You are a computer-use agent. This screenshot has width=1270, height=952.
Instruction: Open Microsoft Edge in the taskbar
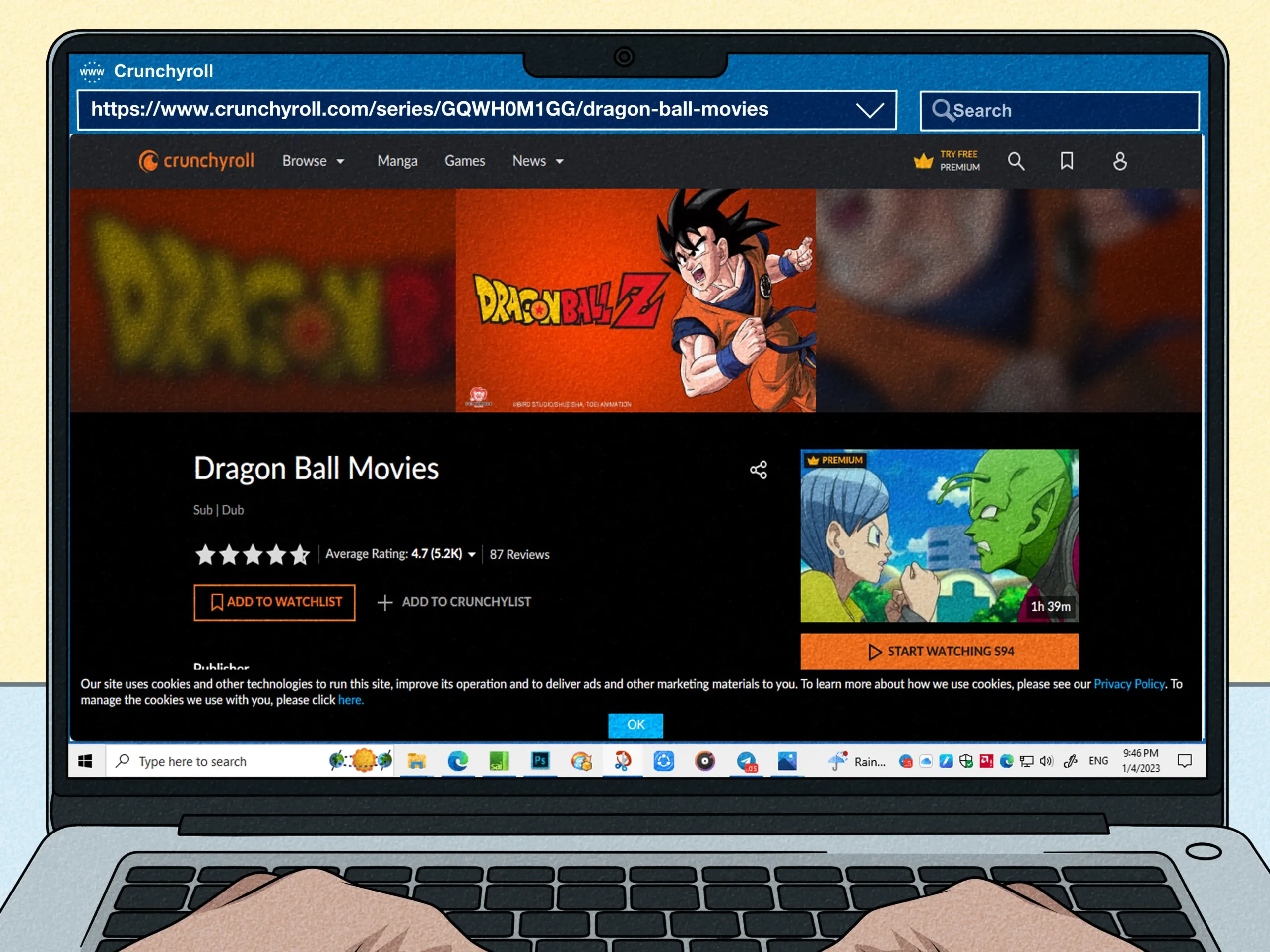pyautogui.click(x=457, y=761)
